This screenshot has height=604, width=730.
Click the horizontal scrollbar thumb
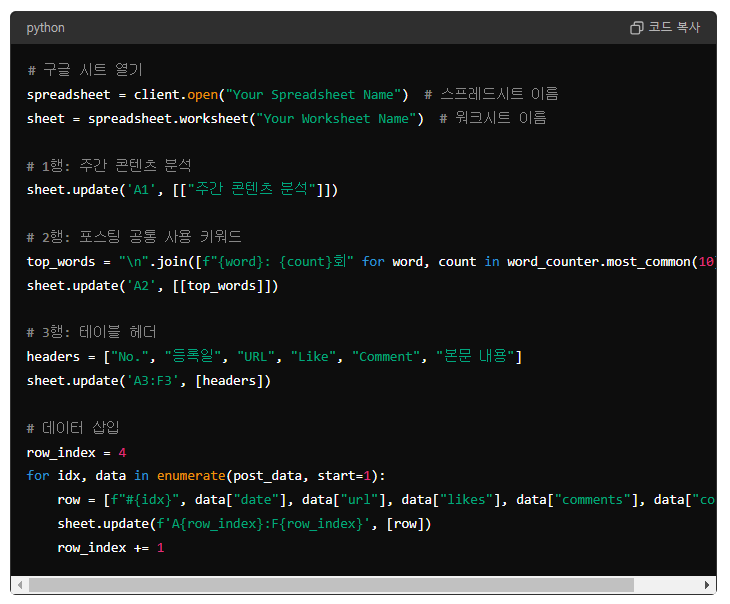pyautogui.click(x=331, y=584)
